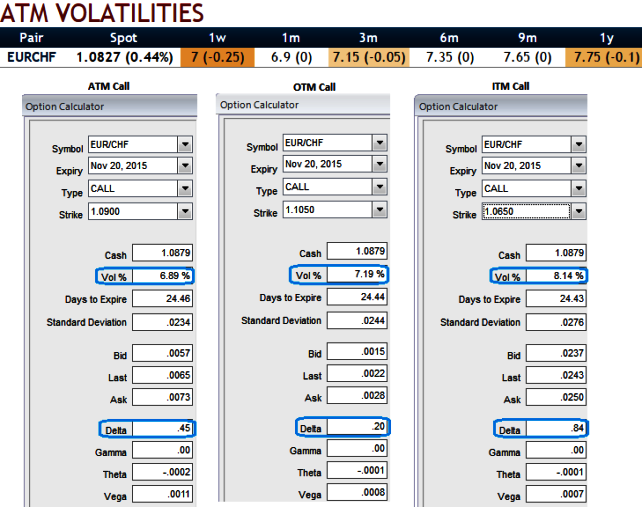The image size is (642, 507).
Task: Click the Spot column header
Action: coord(123,38)
